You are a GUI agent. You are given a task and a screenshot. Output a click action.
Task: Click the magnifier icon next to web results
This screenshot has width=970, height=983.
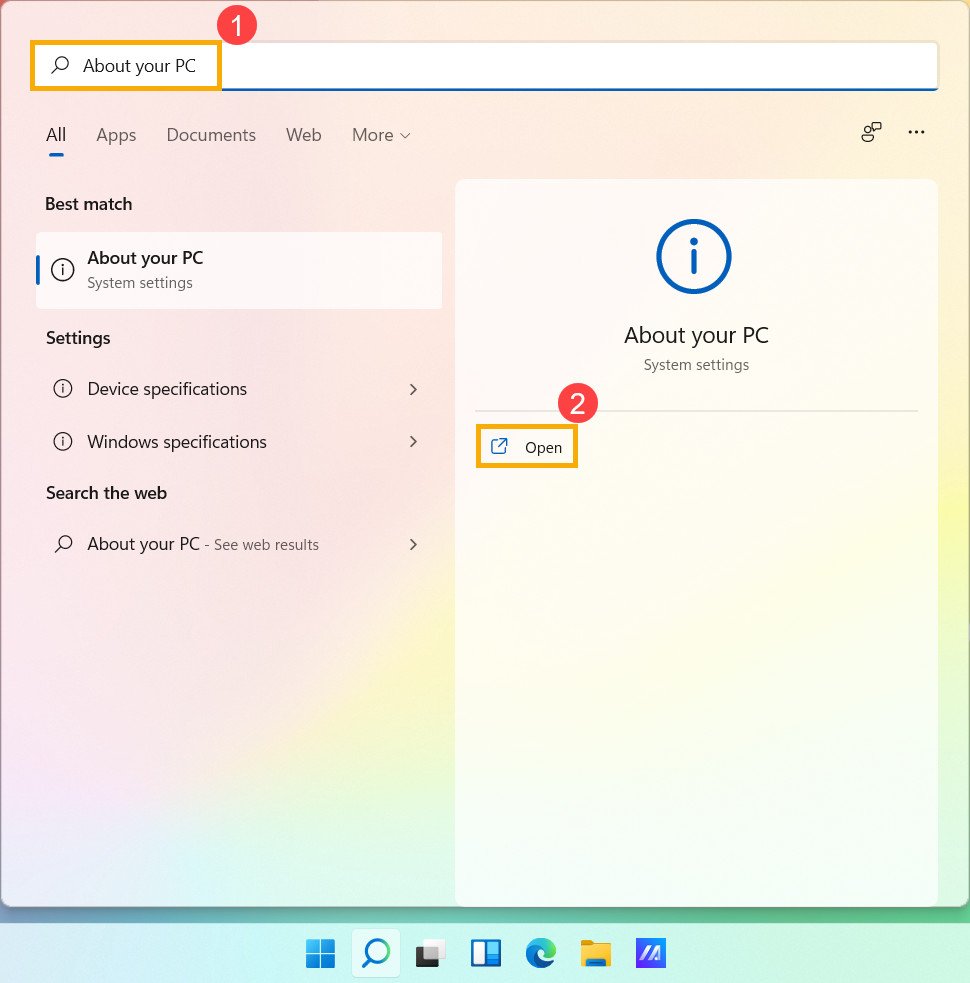(x=63, y=544)
